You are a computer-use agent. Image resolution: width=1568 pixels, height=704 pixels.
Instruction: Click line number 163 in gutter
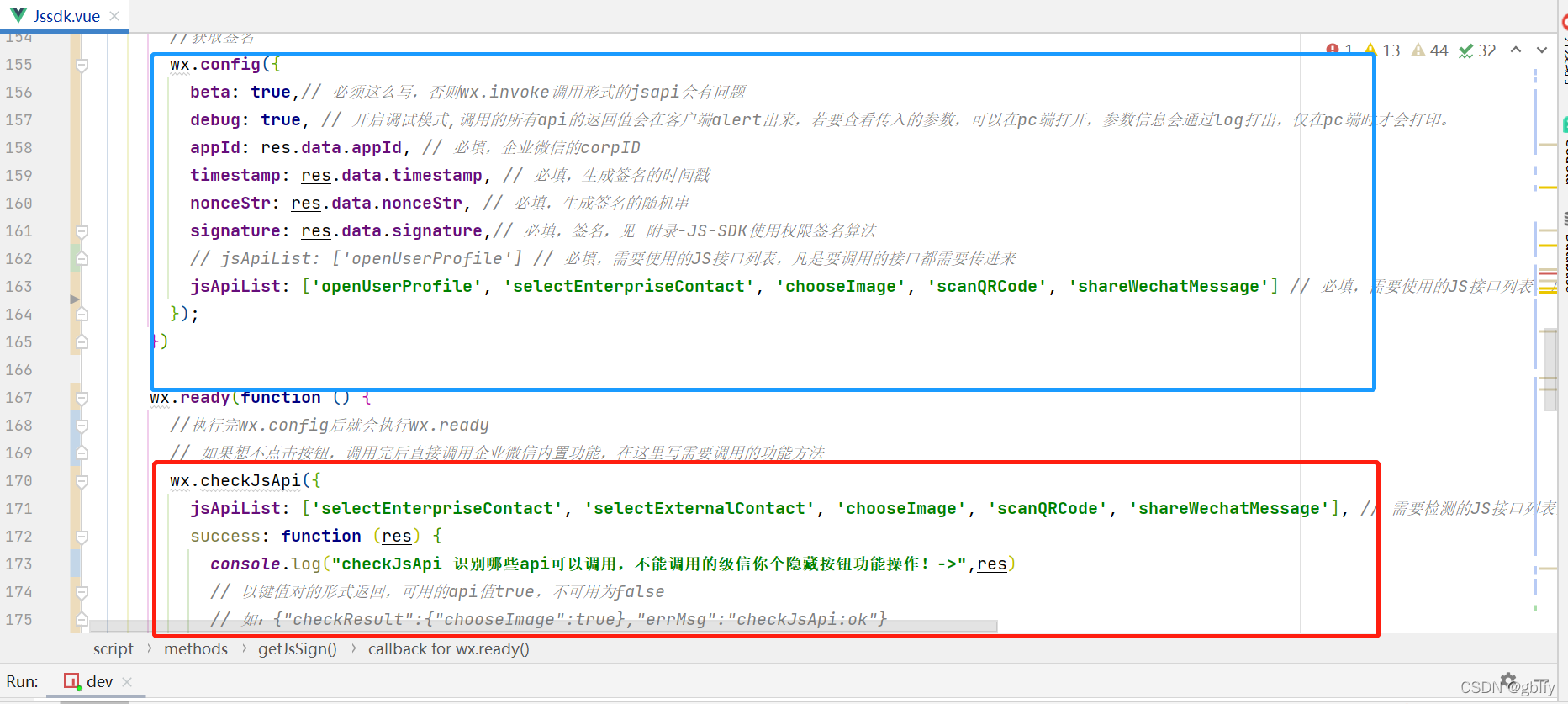tap(18, 287)
